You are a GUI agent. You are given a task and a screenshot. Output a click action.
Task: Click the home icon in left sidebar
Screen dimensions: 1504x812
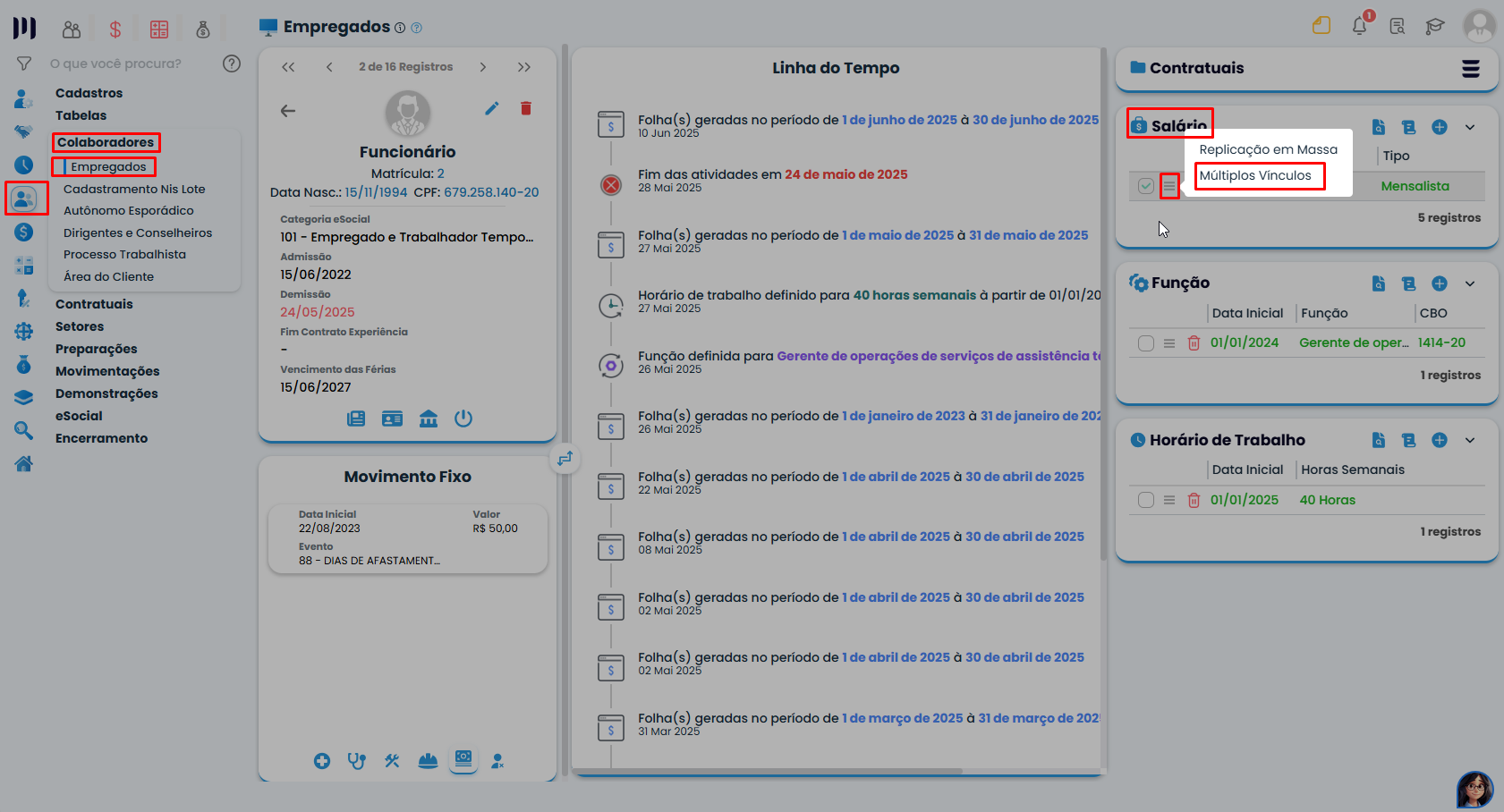point(24,463)
